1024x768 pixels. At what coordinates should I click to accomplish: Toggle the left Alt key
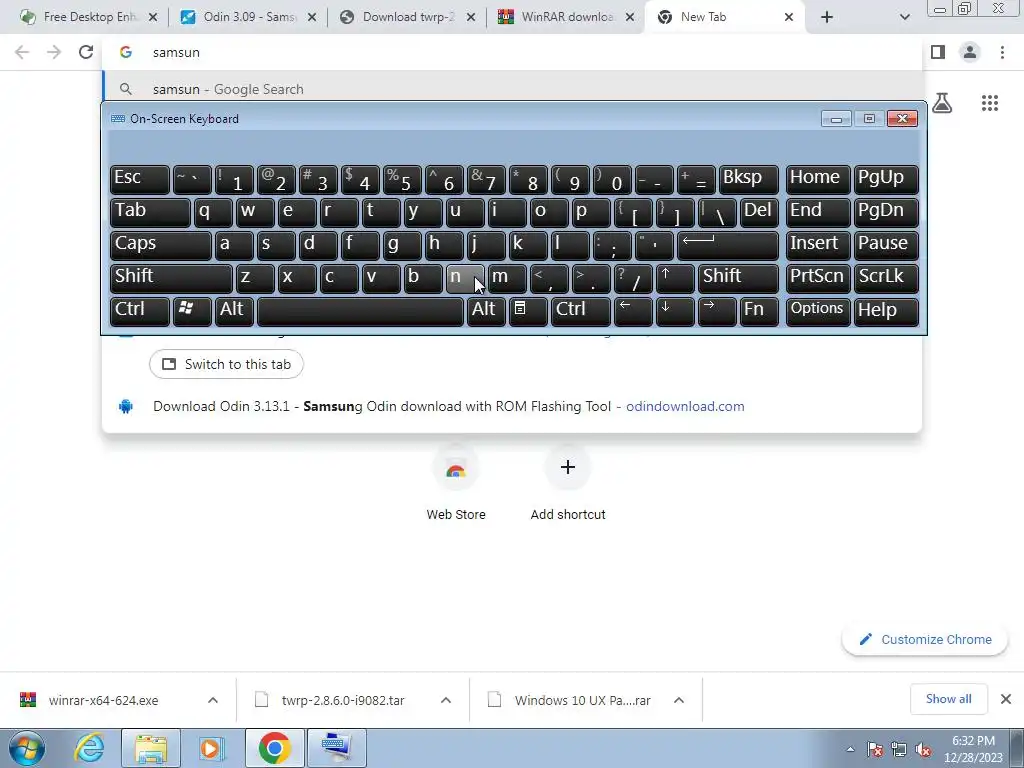(x=234, y=310)
